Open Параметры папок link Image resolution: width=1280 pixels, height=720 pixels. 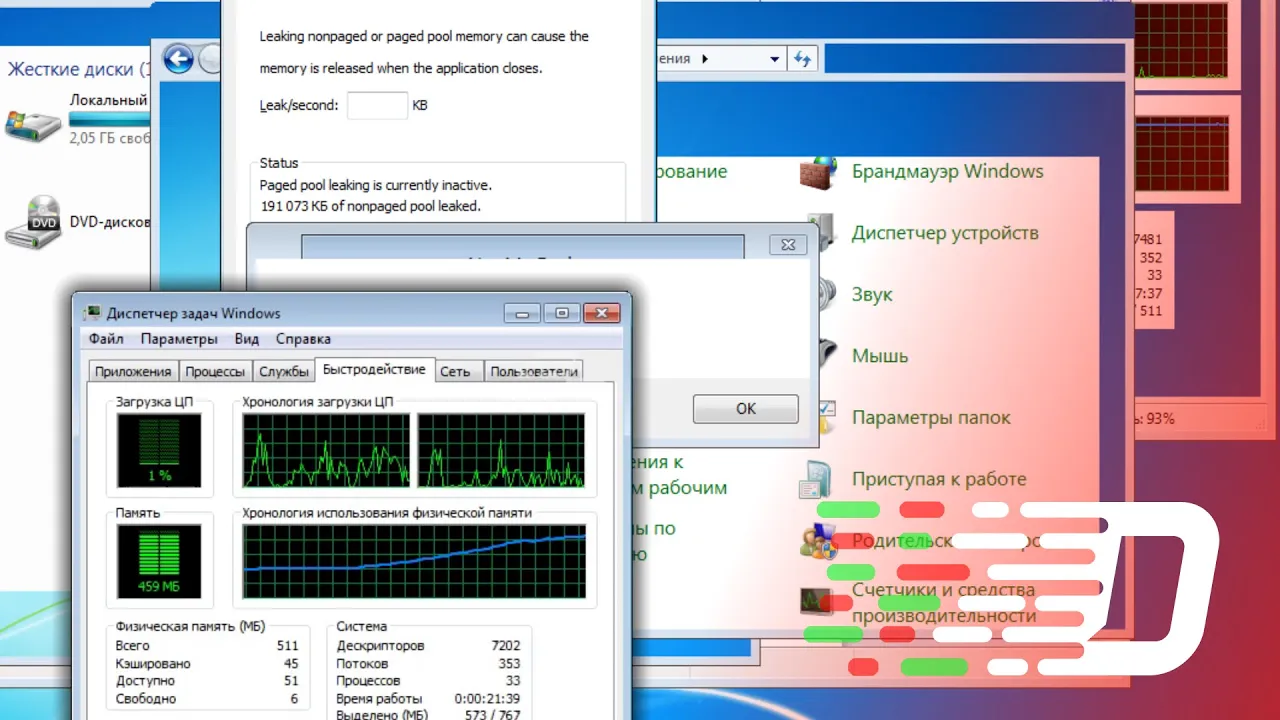[x=931, y=418]
